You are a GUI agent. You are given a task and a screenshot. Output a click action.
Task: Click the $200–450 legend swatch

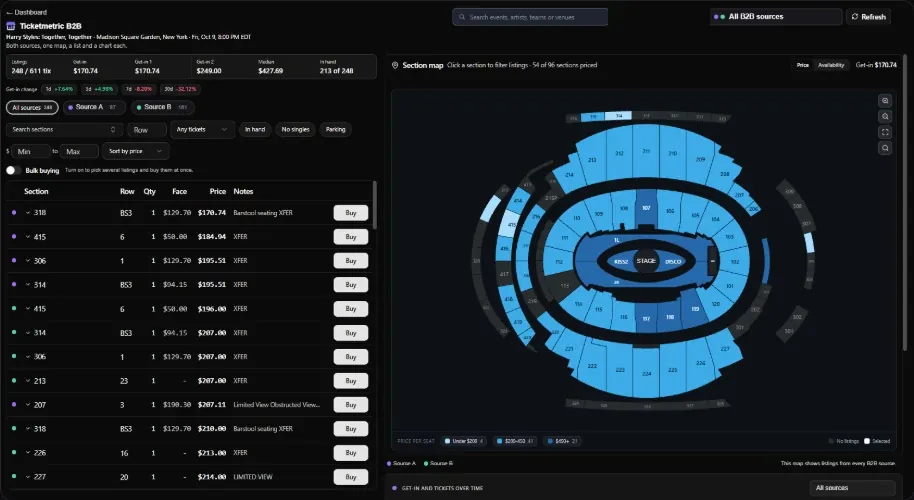pos(499,441)
